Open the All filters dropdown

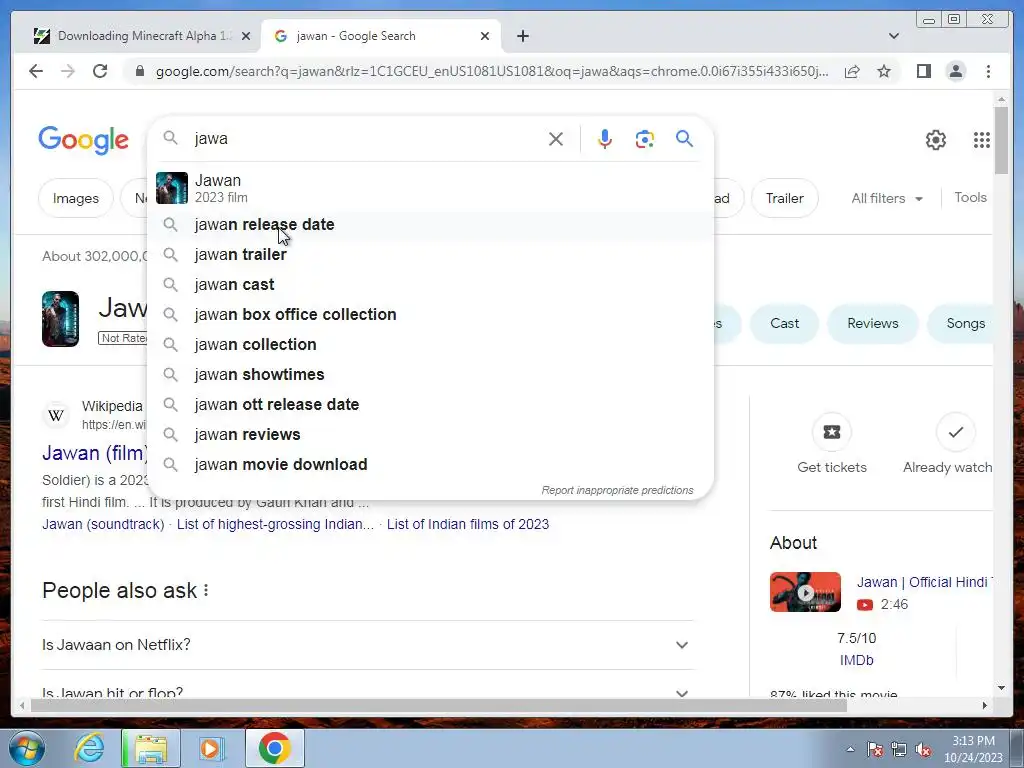887,199
